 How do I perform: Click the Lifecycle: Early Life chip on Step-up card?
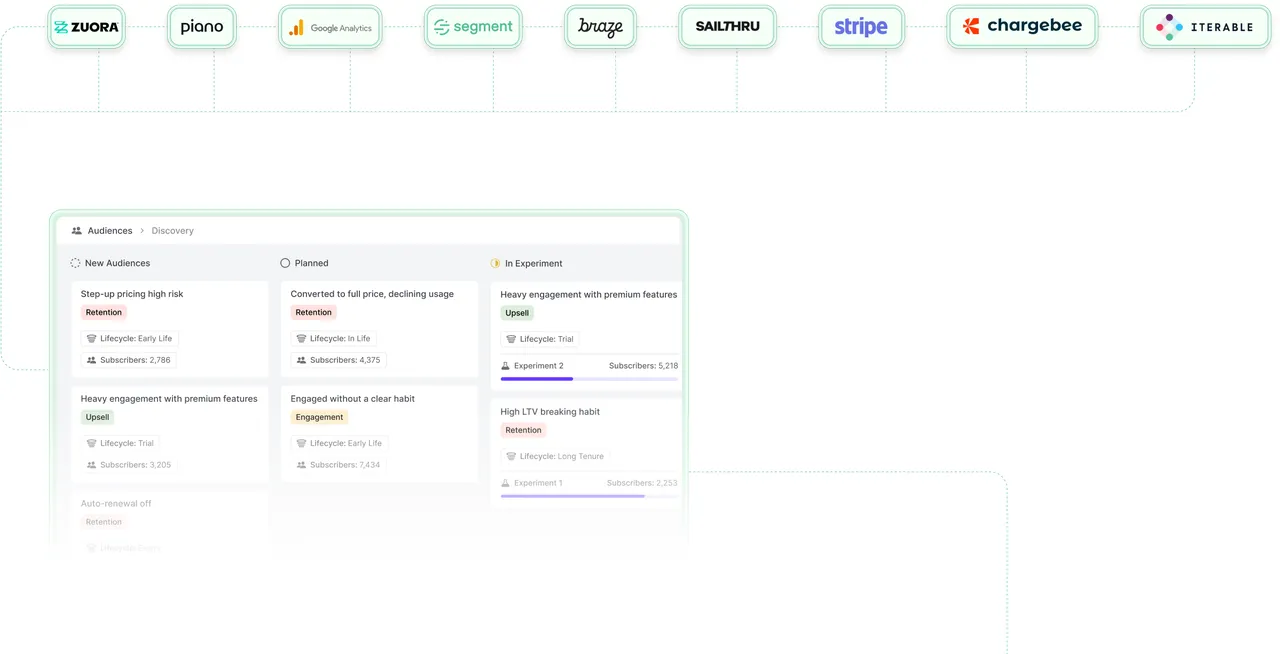pyautogui.click(x=130, y=339)
